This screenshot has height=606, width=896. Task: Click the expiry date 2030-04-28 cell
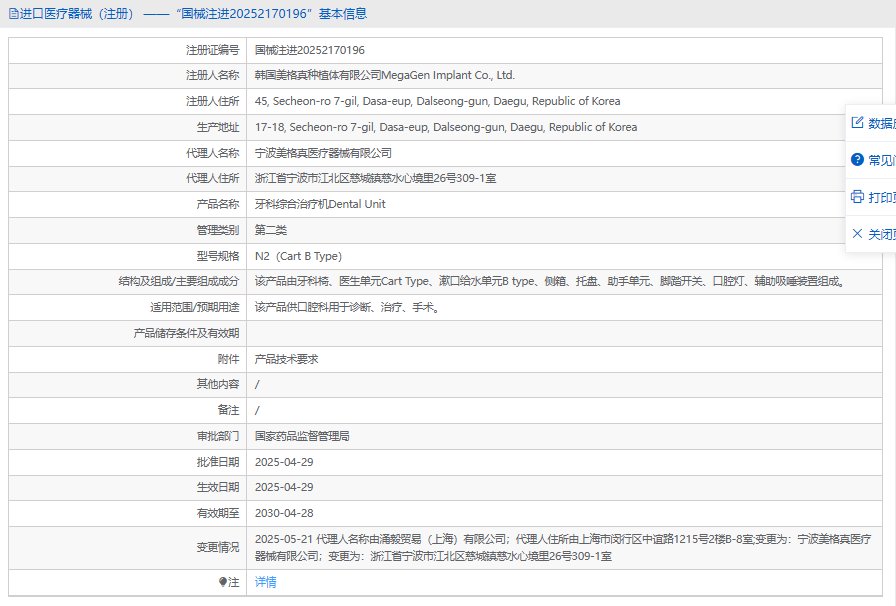(x=284, y=513)
